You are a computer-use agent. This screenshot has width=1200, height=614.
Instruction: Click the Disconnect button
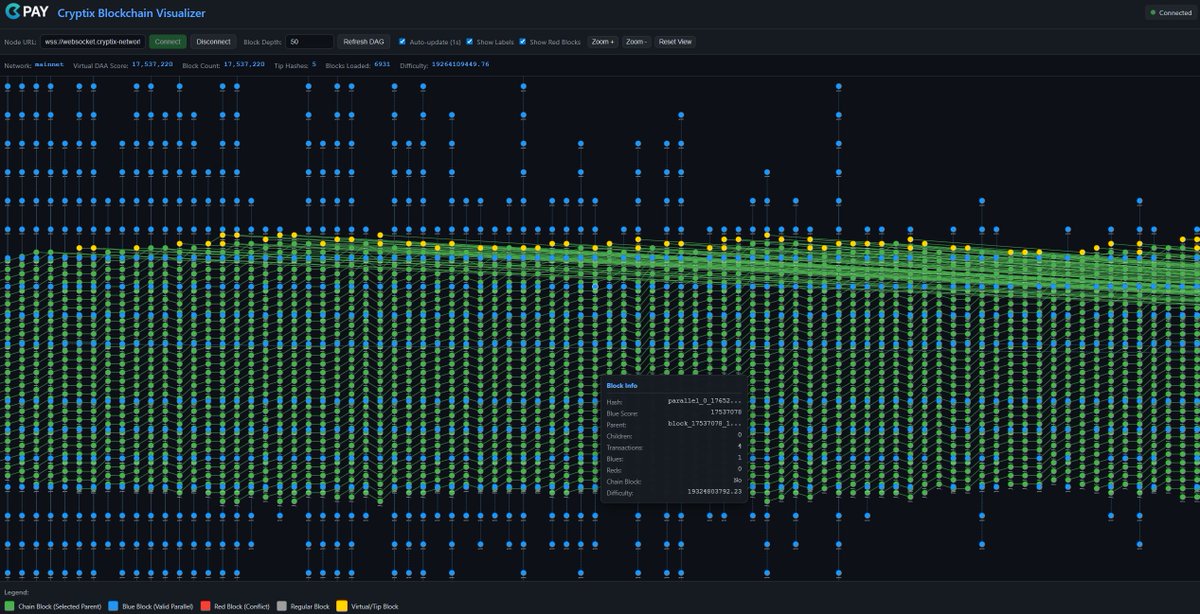point(213,42)
